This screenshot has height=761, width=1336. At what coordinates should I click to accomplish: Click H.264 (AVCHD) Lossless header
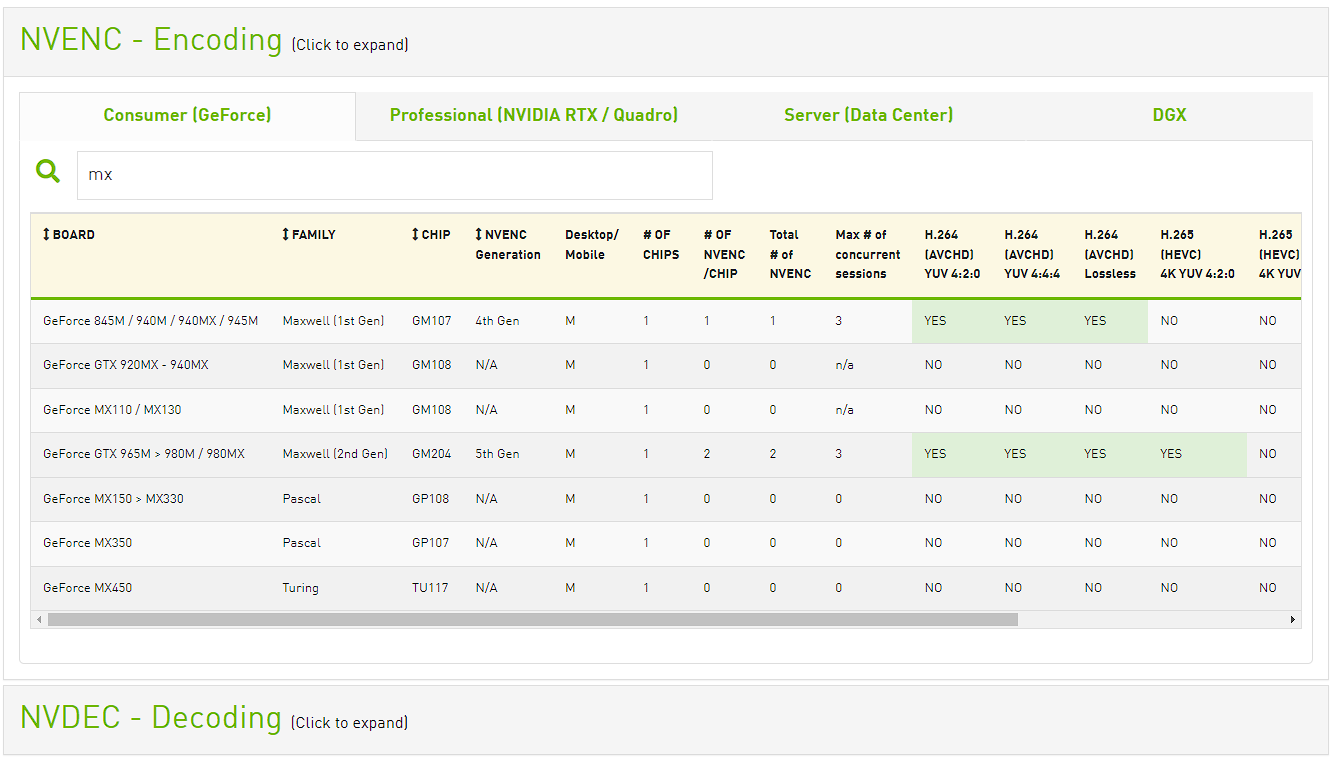[1110, 254]
